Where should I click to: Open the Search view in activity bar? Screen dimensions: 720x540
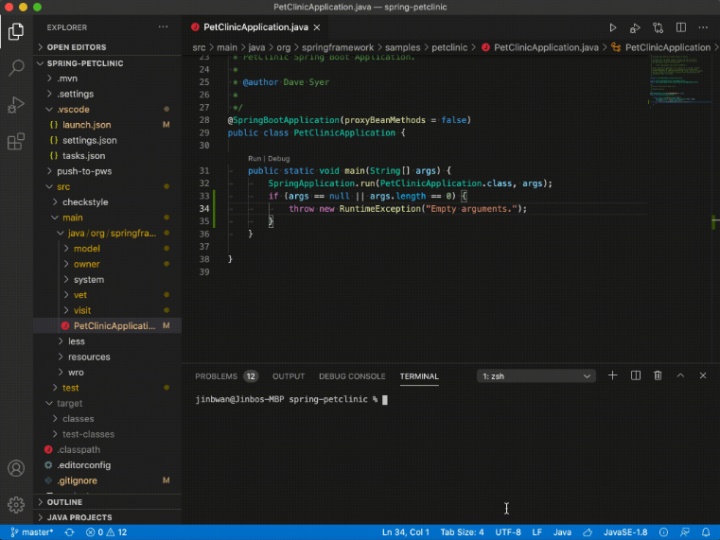16,68
